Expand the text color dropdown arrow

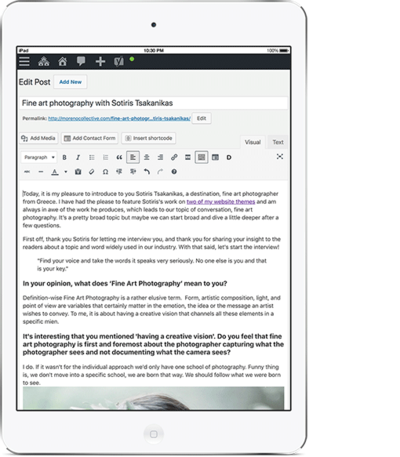(x=66, y=172)
